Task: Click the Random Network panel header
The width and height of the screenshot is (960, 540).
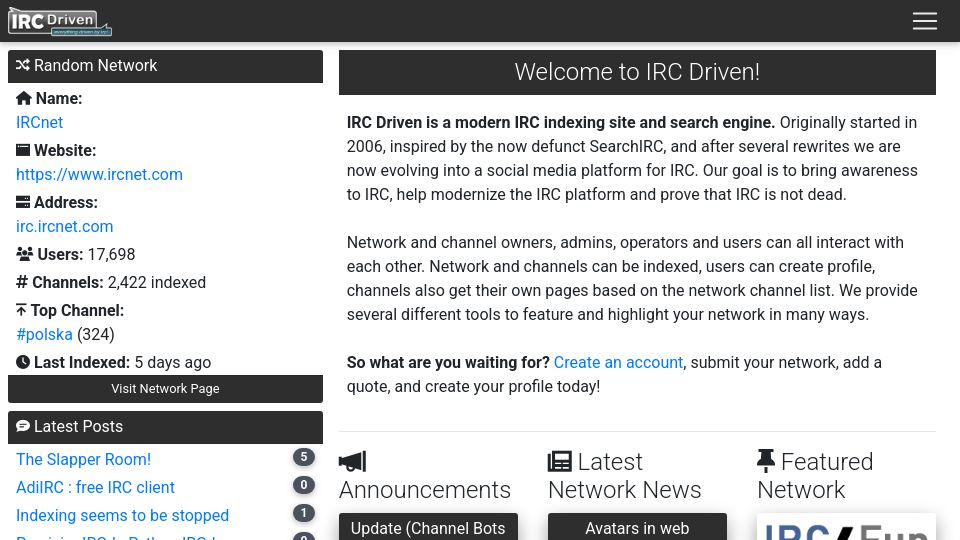Action: click(x=165, y=66)
